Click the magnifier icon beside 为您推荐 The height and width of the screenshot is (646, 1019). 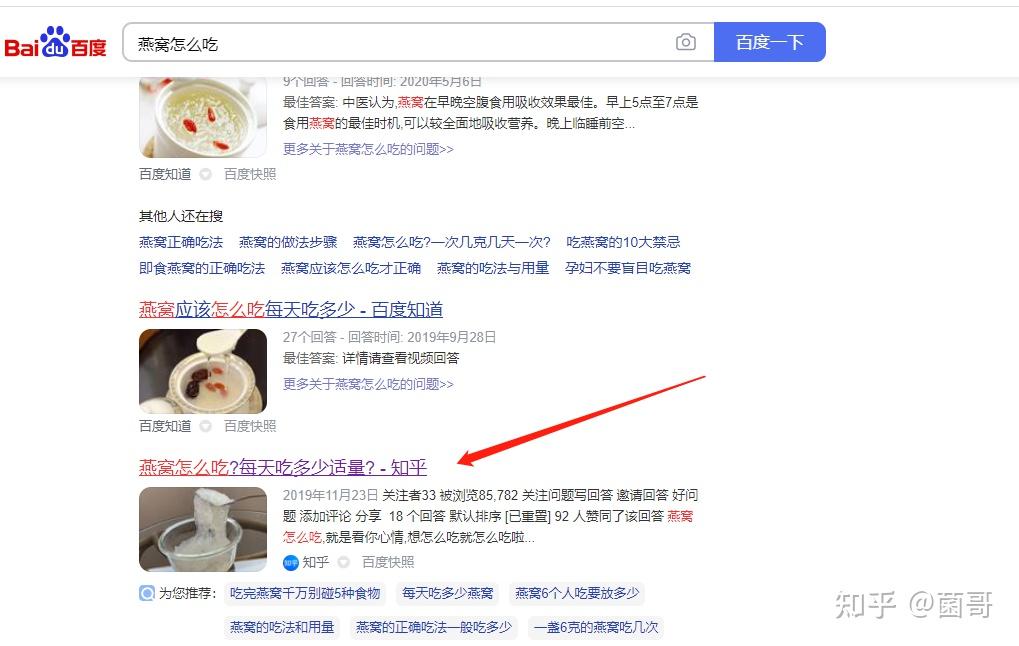point(147,593)
